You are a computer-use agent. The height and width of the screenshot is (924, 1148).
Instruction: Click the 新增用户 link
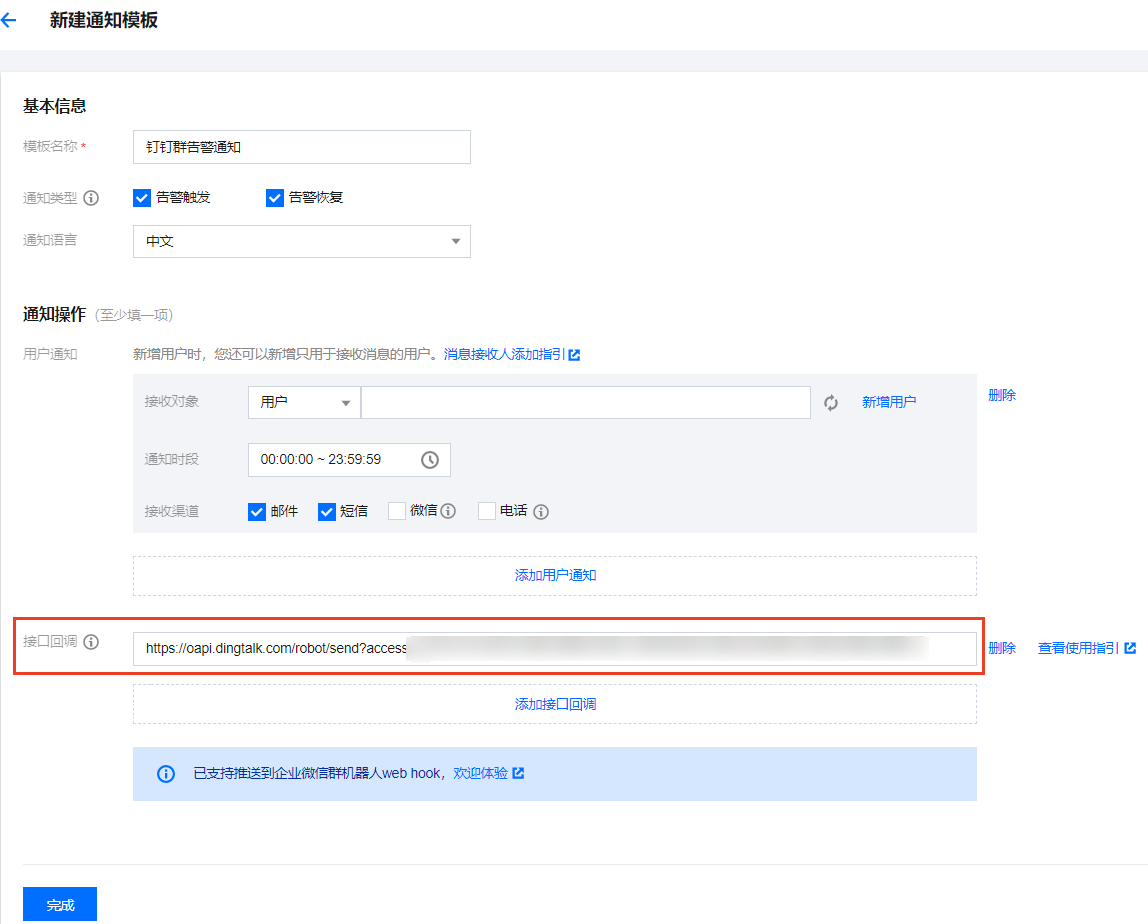pos(889,402)
